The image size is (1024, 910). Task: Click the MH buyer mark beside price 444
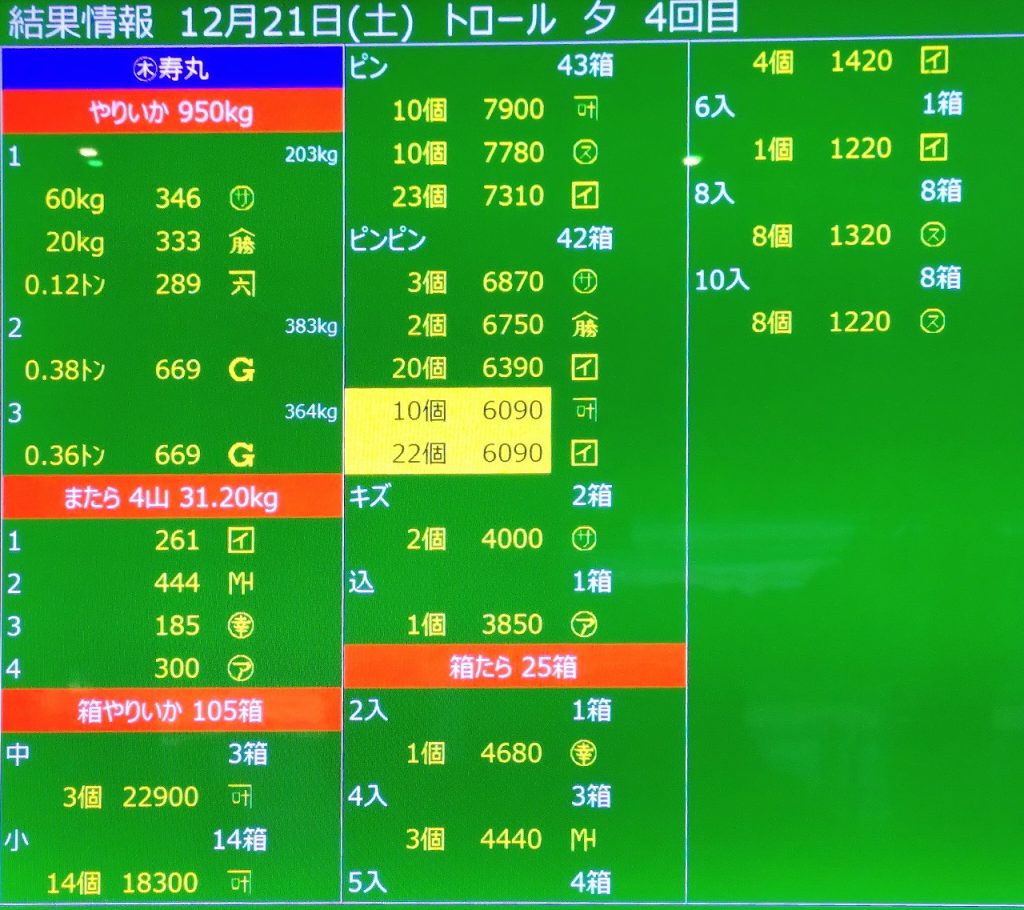click(241, 583)
